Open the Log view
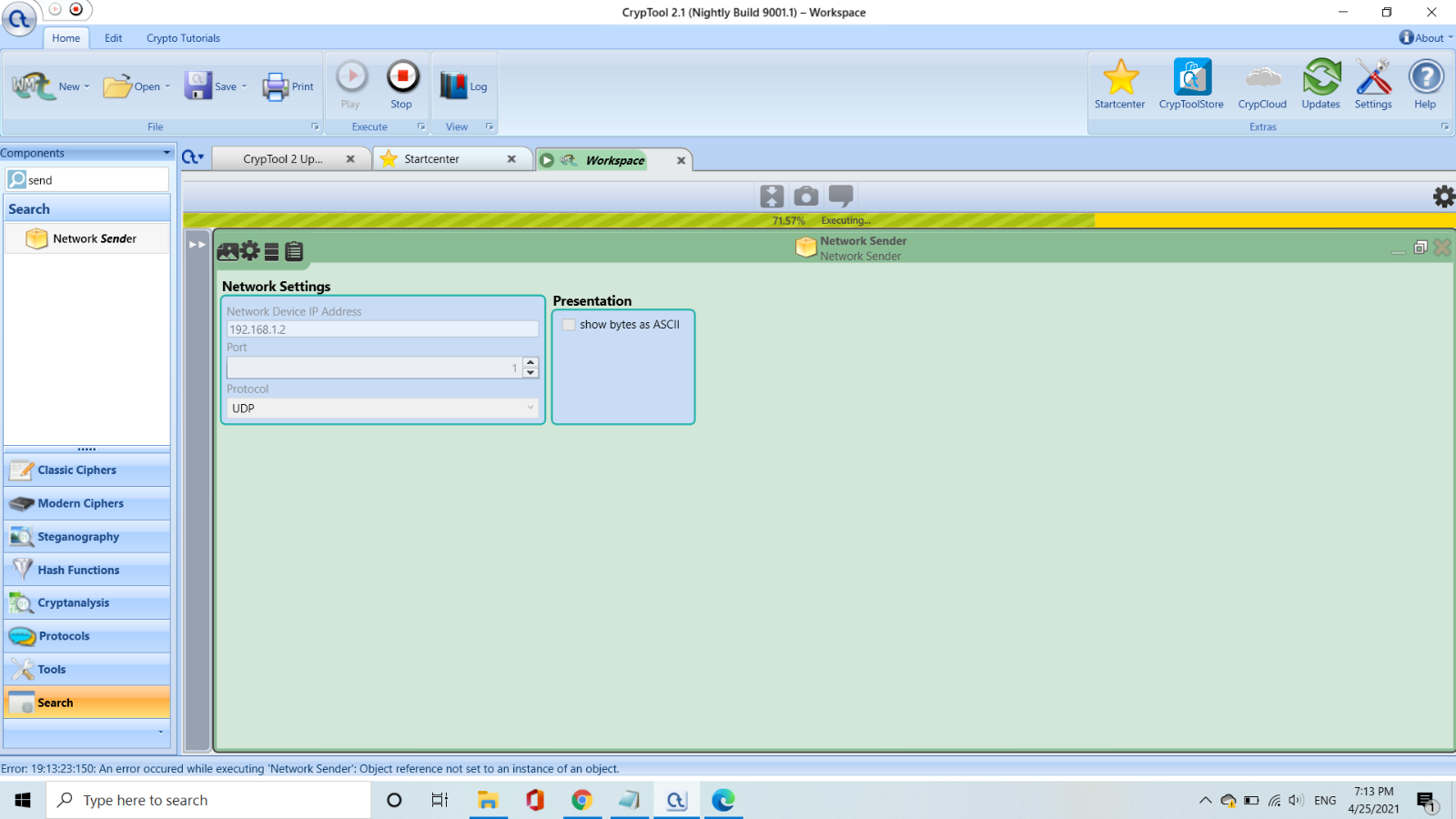This screenshot has height=819, width=1456. (464, 86)
